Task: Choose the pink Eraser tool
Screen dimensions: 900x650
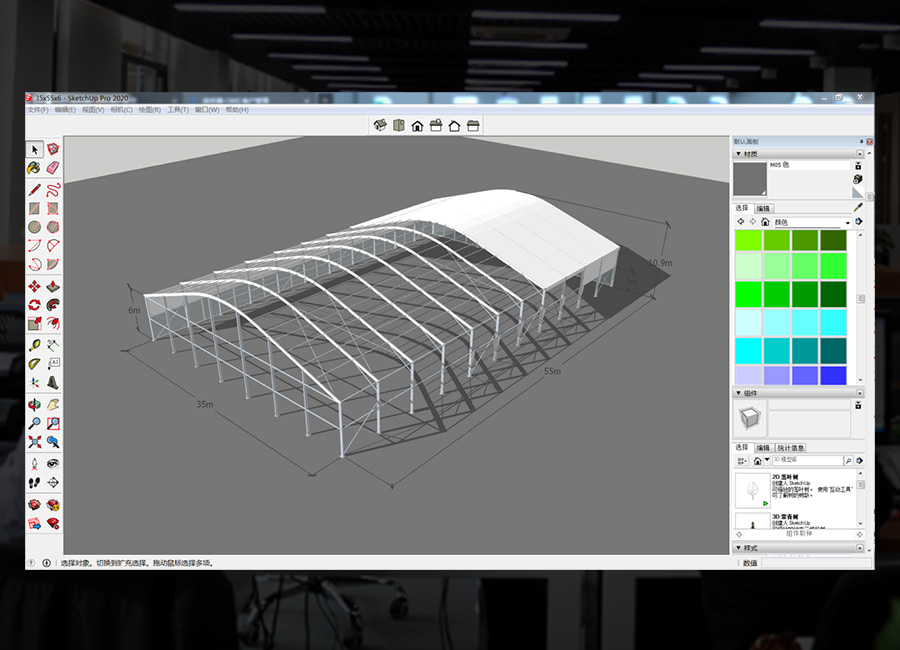Action: [53, 168]
